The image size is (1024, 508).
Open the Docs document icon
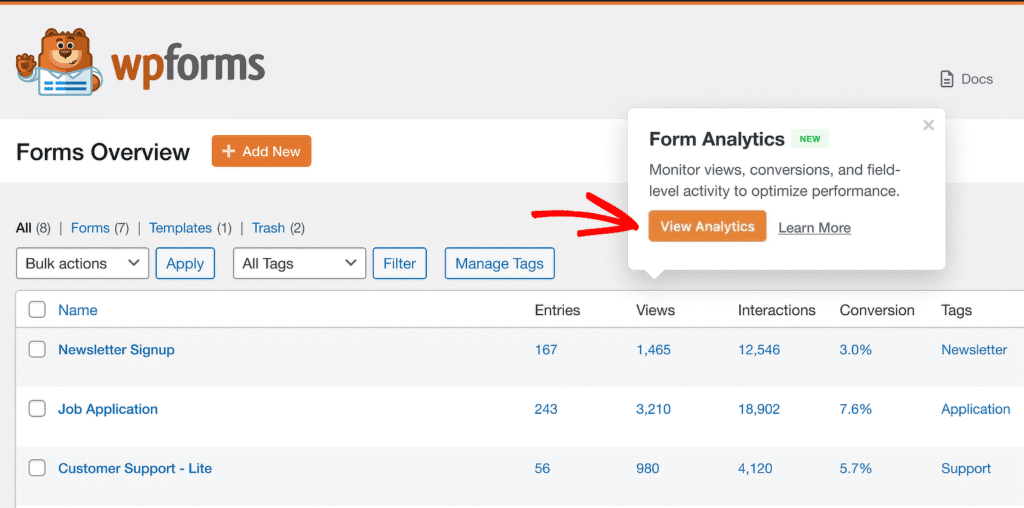click(946, 79)
